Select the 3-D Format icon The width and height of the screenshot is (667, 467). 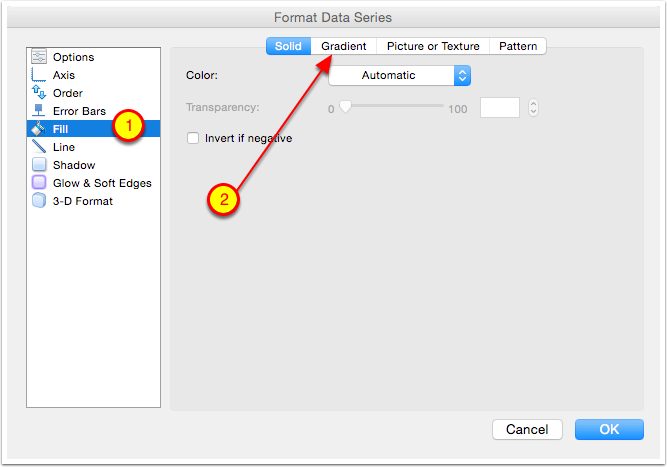(x=39, y=201)
